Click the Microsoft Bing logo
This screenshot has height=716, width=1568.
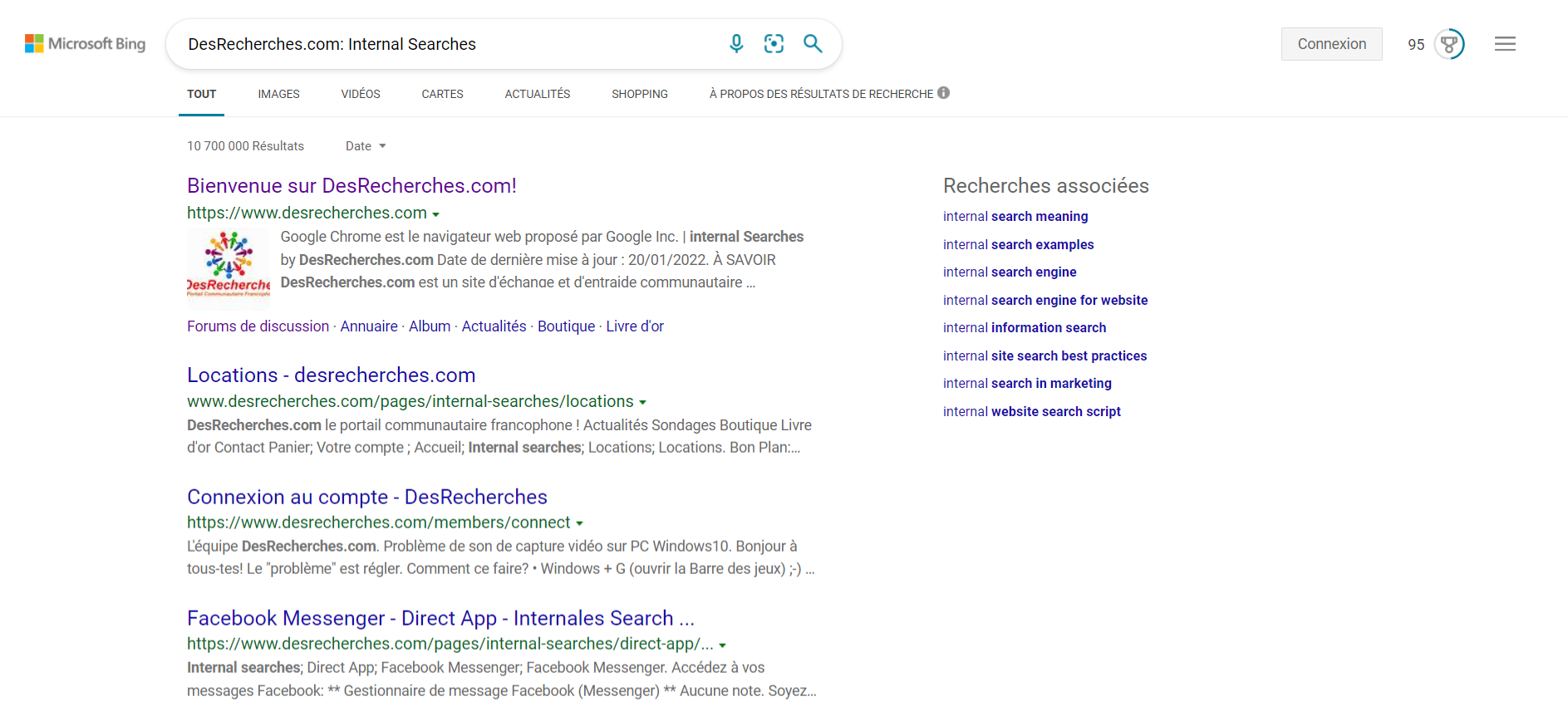[85, 43]
